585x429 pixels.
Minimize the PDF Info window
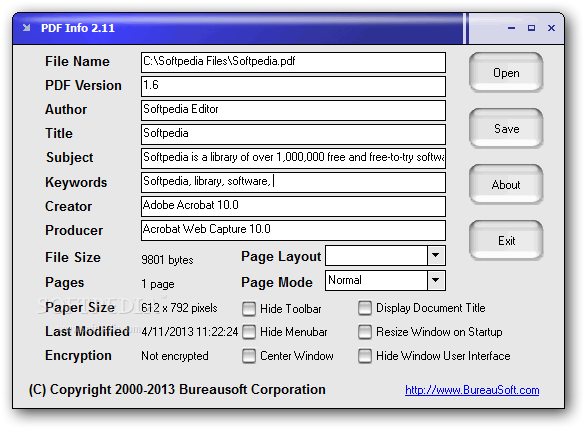511,28
